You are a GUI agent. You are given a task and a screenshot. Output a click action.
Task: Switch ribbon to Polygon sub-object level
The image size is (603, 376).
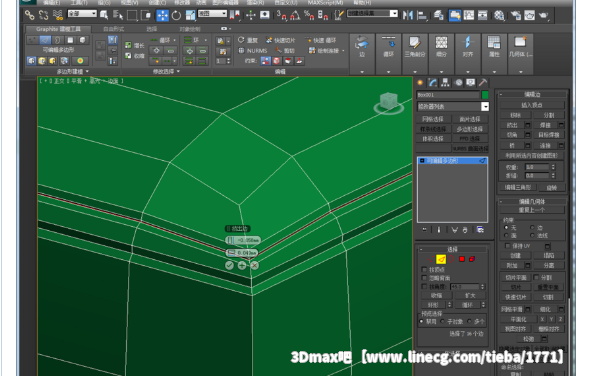[x=70, y=40]
